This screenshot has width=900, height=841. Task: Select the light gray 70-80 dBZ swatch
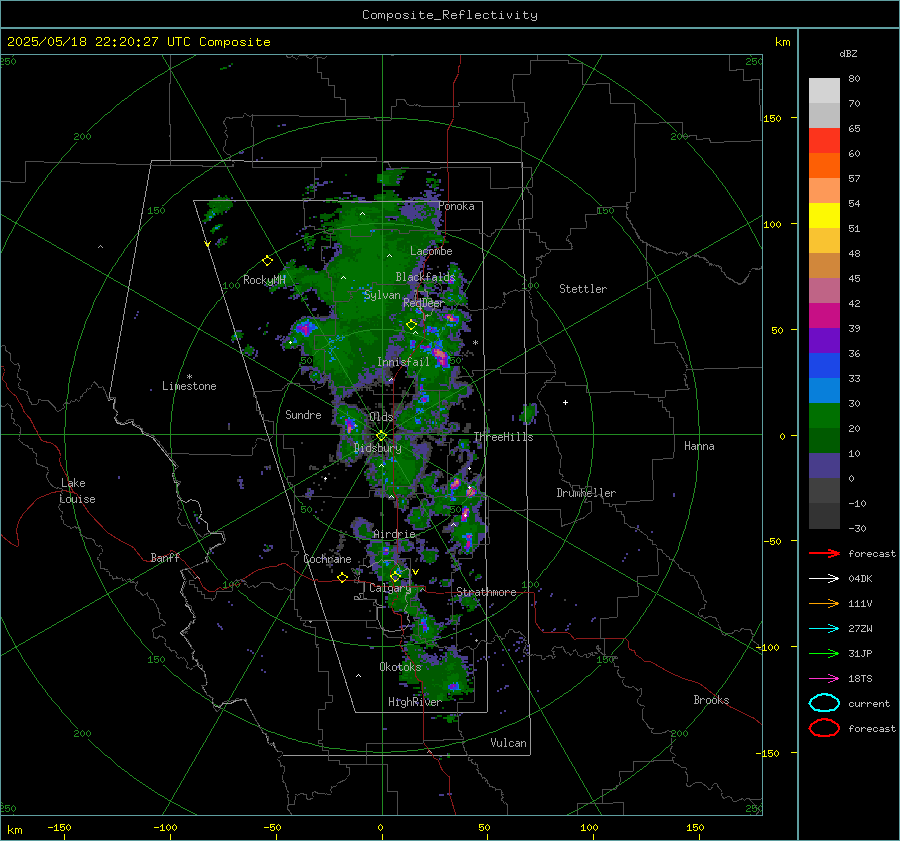[x=824, y=91]
